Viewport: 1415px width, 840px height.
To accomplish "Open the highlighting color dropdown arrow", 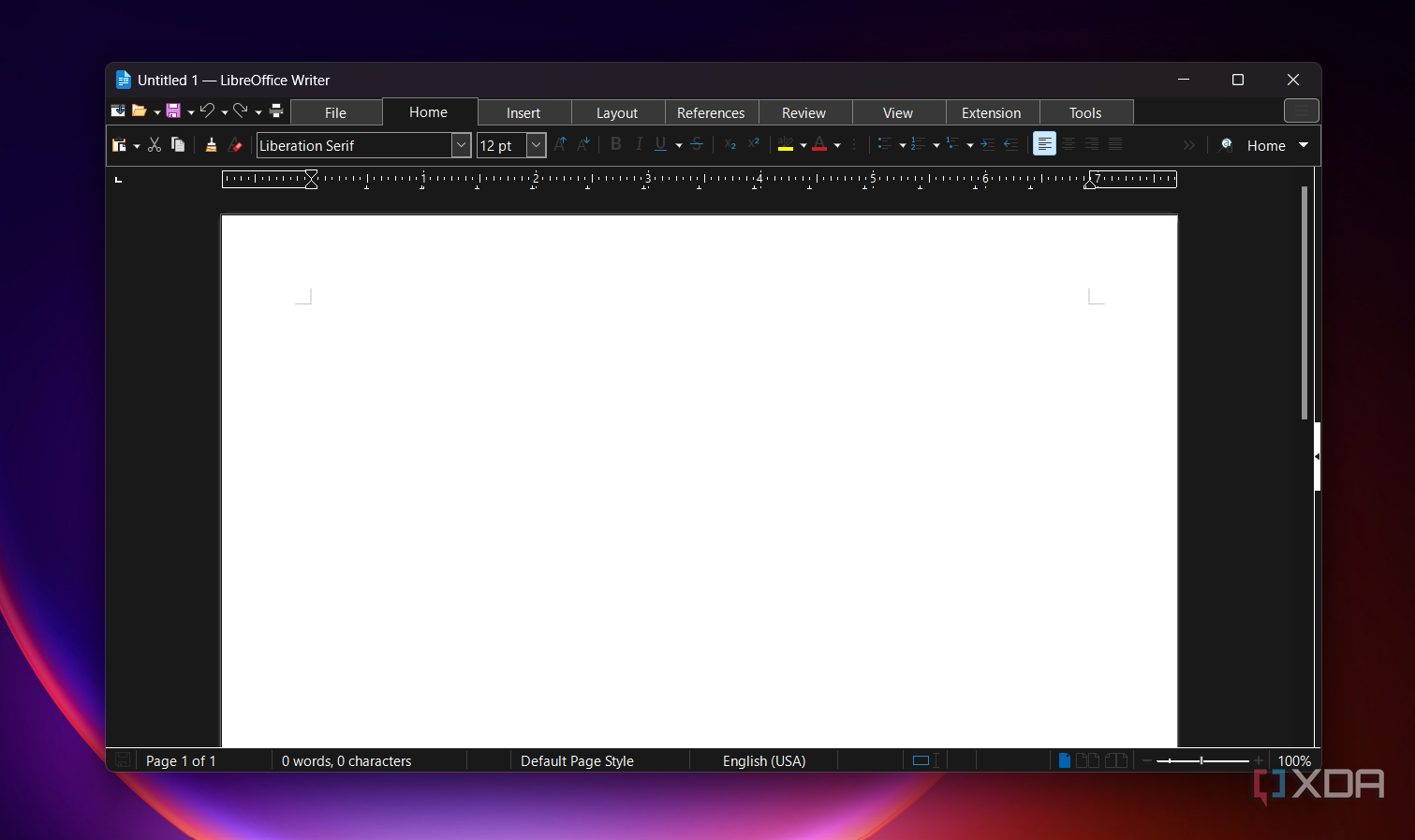I will [x=803, y=146].
